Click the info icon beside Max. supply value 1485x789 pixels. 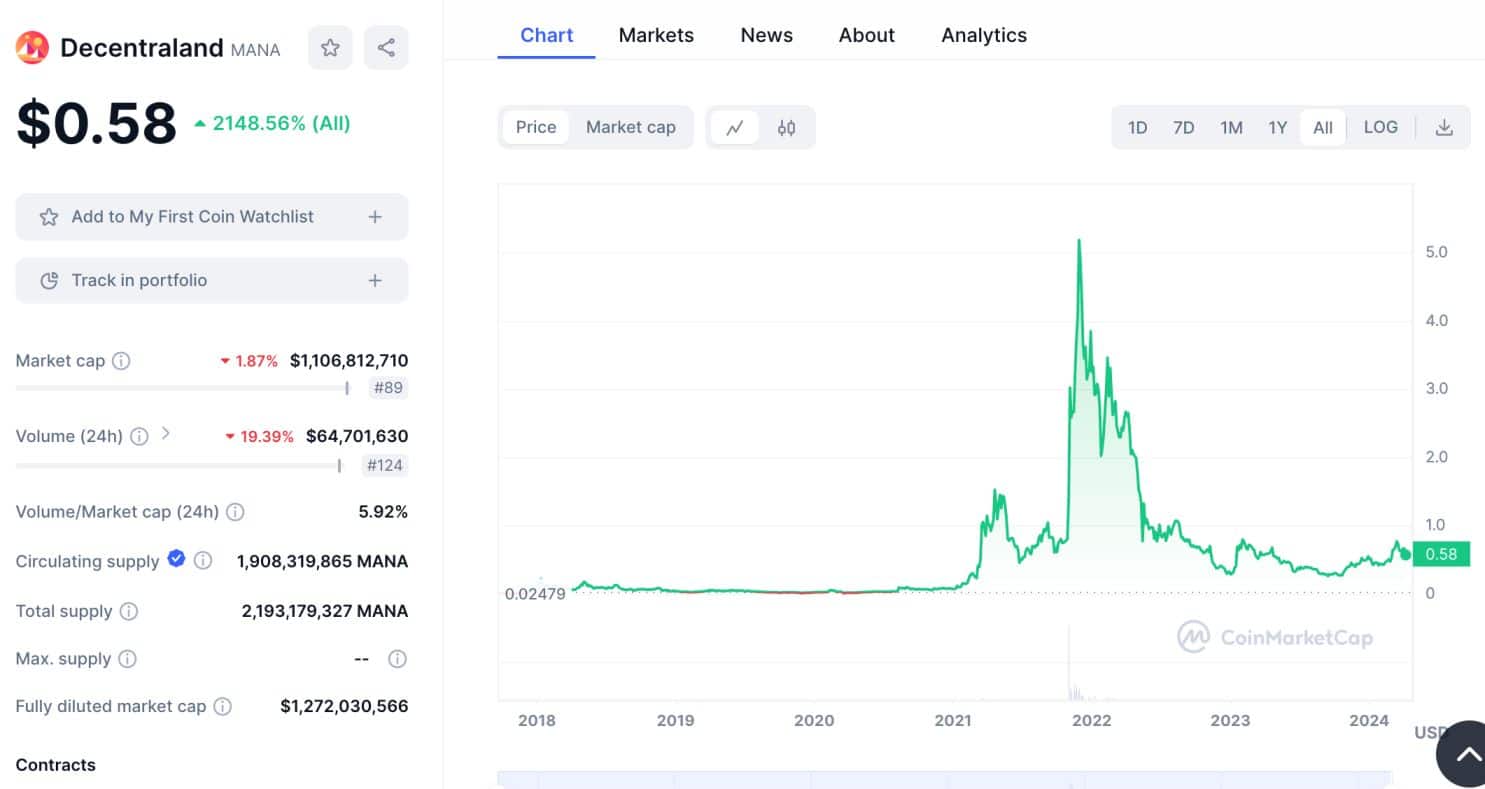397,659
